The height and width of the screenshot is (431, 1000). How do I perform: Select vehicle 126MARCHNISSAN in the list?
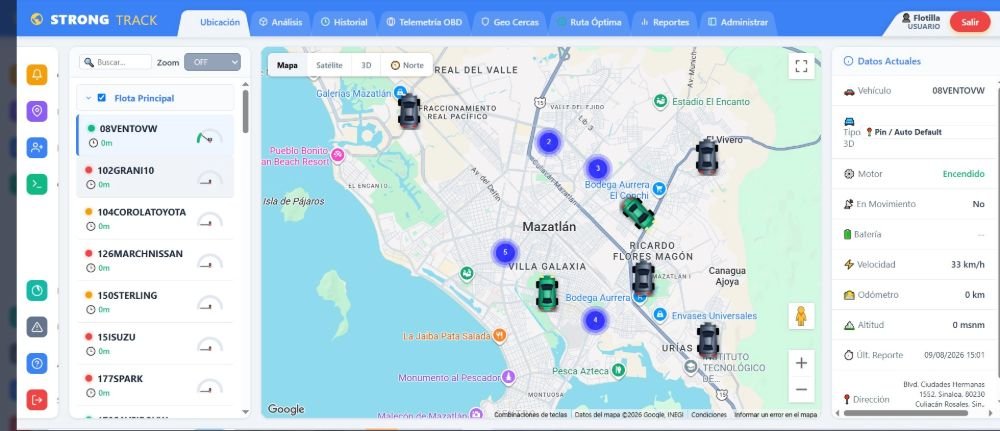155,260
